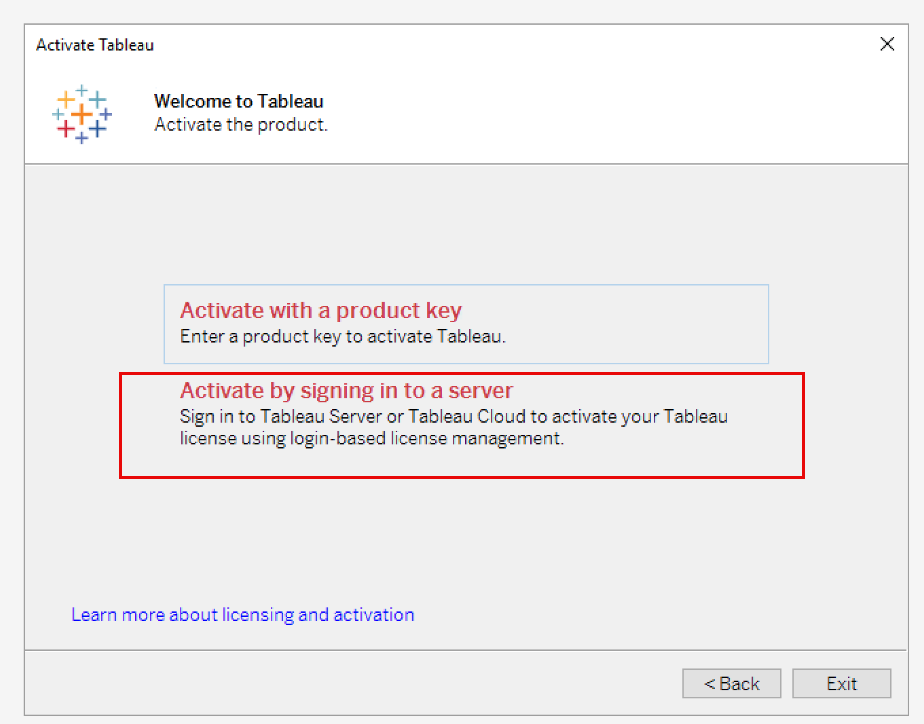Open Learn more about licensing and activation link

pyautogui.click(x=243, y=614)
